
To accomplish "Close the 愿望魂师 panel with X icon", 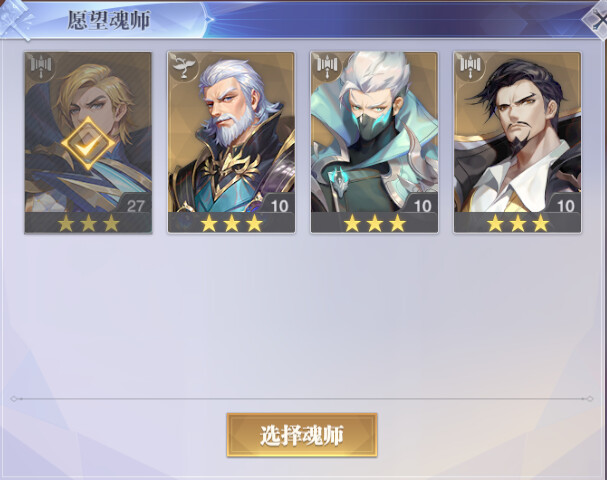I will click(597, 19).
